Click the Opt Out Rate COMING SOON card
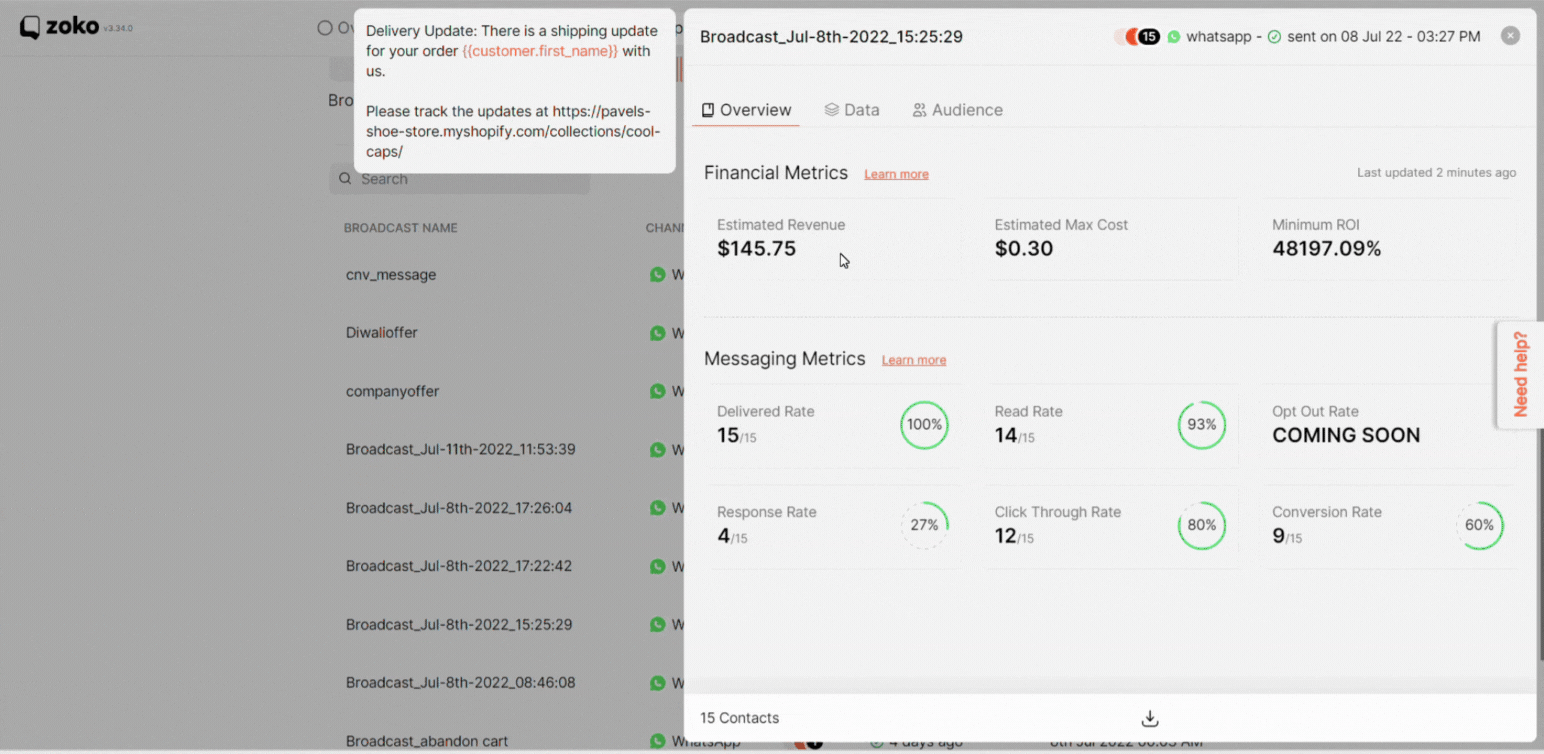Viewport: 1544px width, 754px height. click(1388, 425)
